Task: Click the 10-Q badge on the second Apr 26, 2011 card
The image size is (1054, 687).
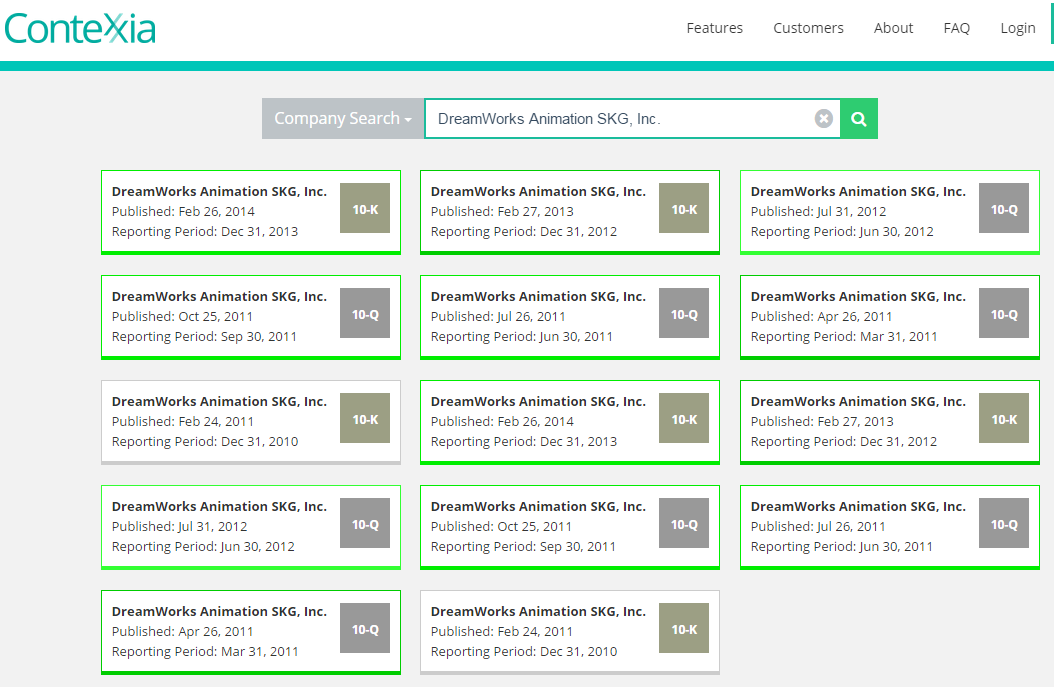Action: [365, 628]
